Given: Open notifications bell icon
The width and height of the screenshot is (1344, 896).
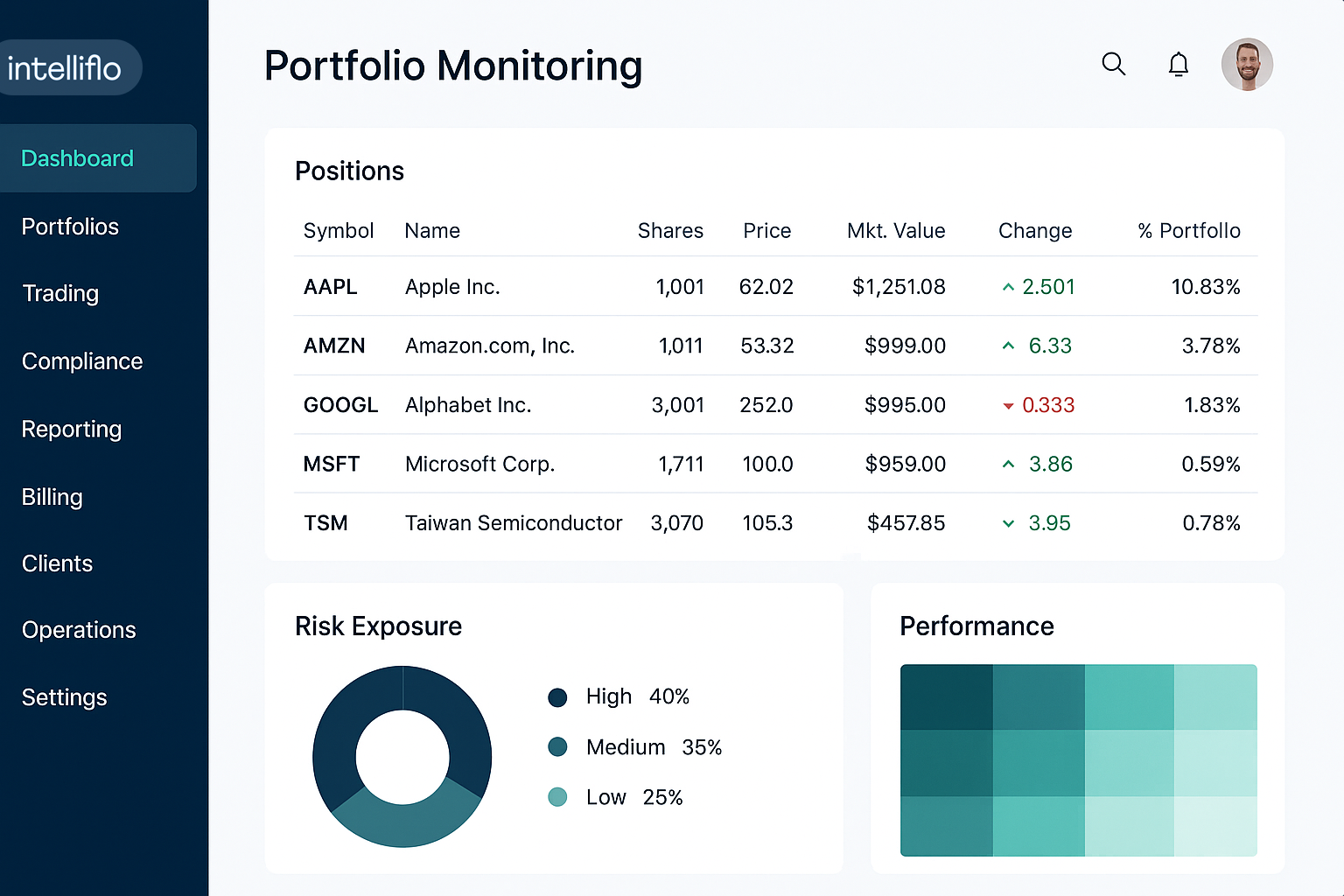Looking at the screenshot, I should [1179, 65].
